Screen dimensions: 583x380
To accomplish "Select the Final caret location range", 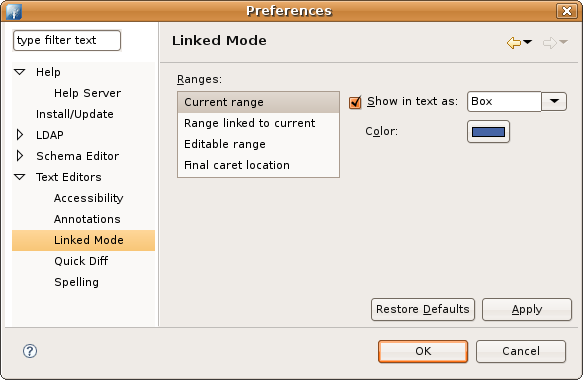I will pyautogui.click(x=258, y=165).
